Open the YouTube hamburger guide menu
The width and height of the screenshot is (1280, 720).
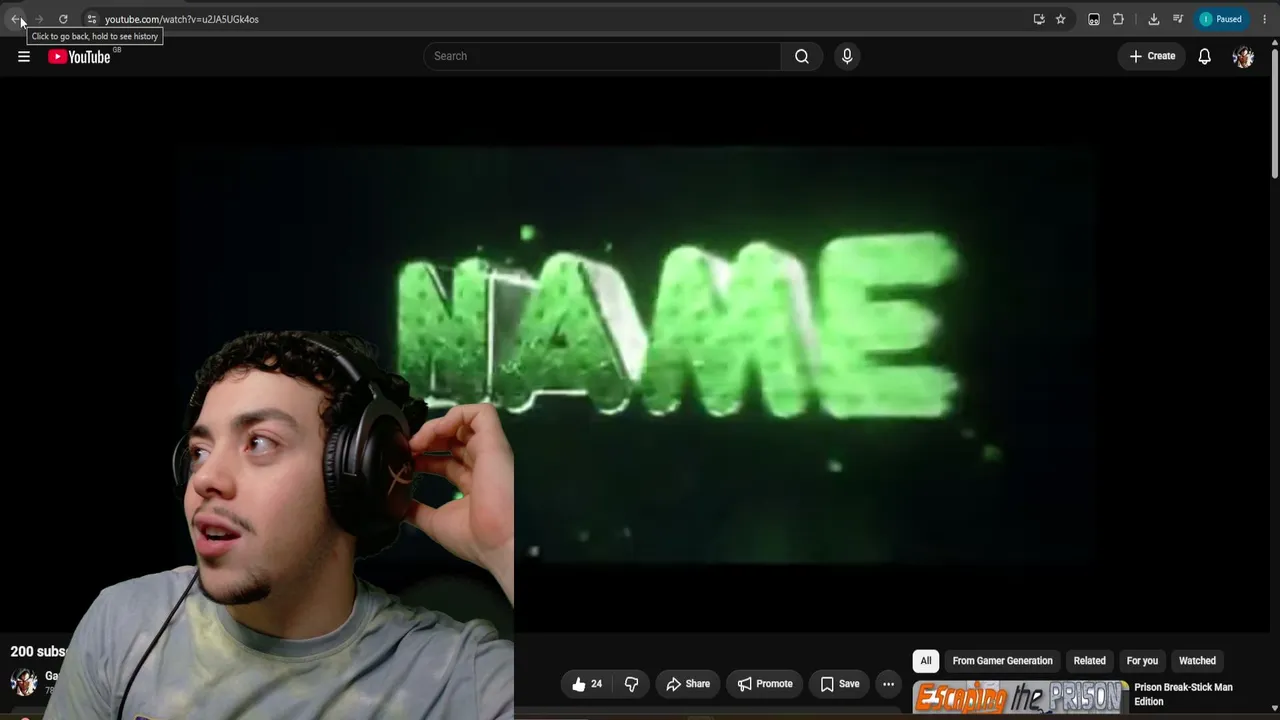click(x=24, y=56)
